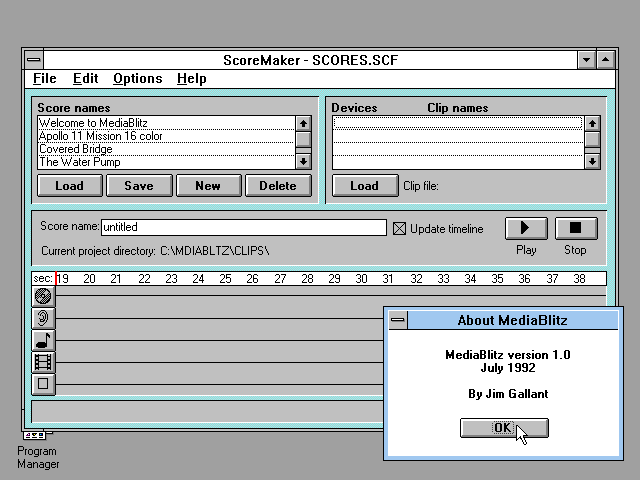Click Load beside Clip file
This screenshot has width=640, height=480.
pyautogui.click(x=365, y=186)
